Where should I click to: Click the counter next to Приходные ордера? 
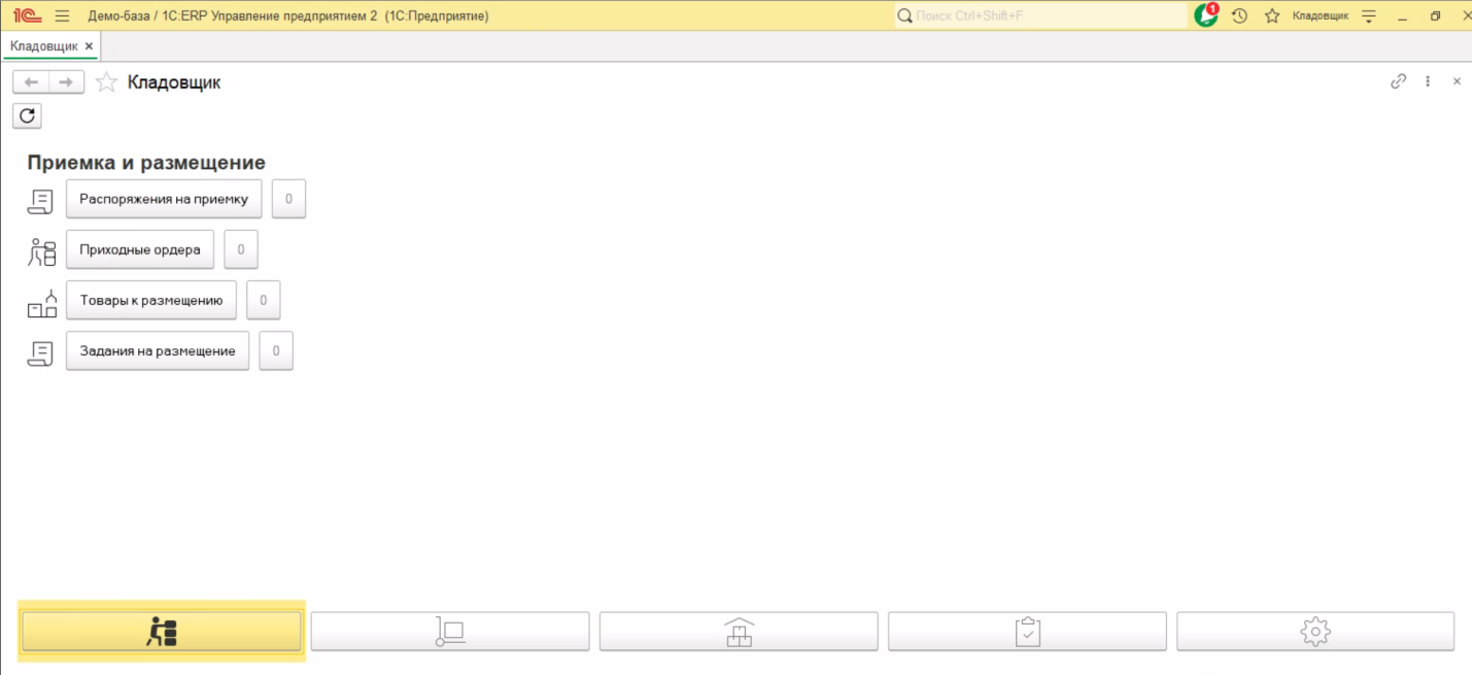(x=241, y=250)
